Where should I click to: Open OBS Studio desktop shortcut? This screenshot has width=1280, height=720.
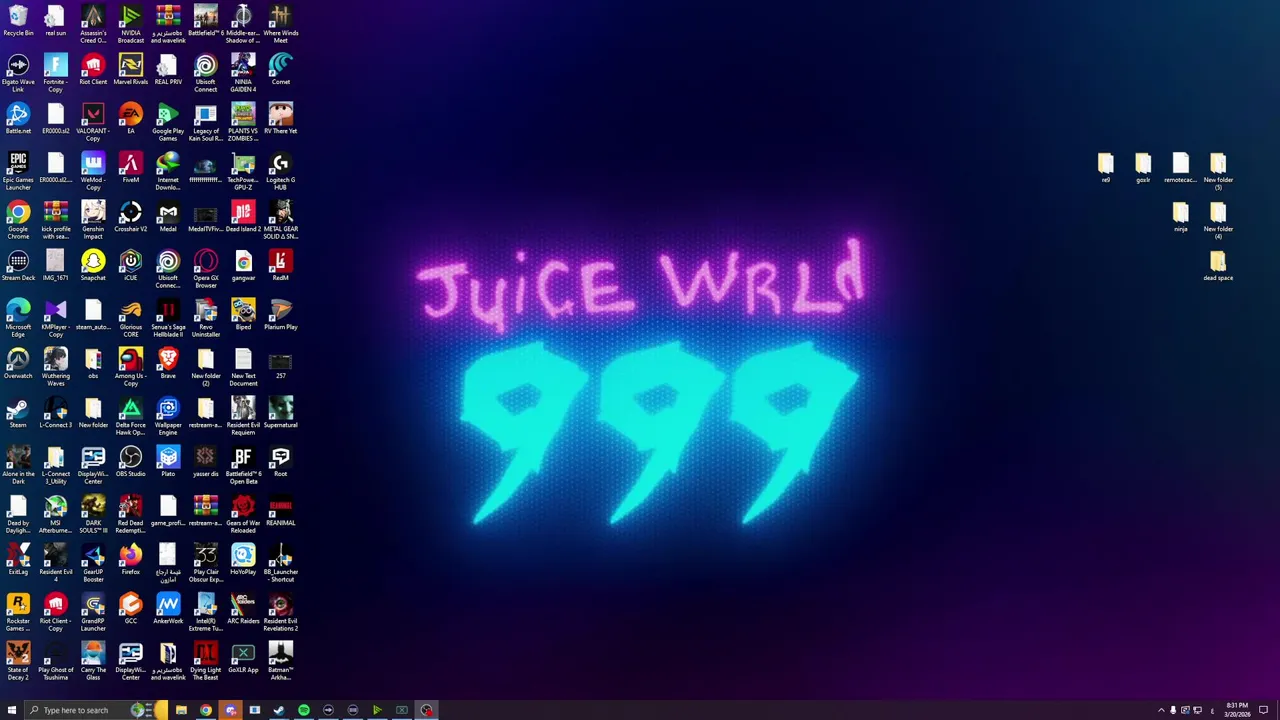click(130, 462)
